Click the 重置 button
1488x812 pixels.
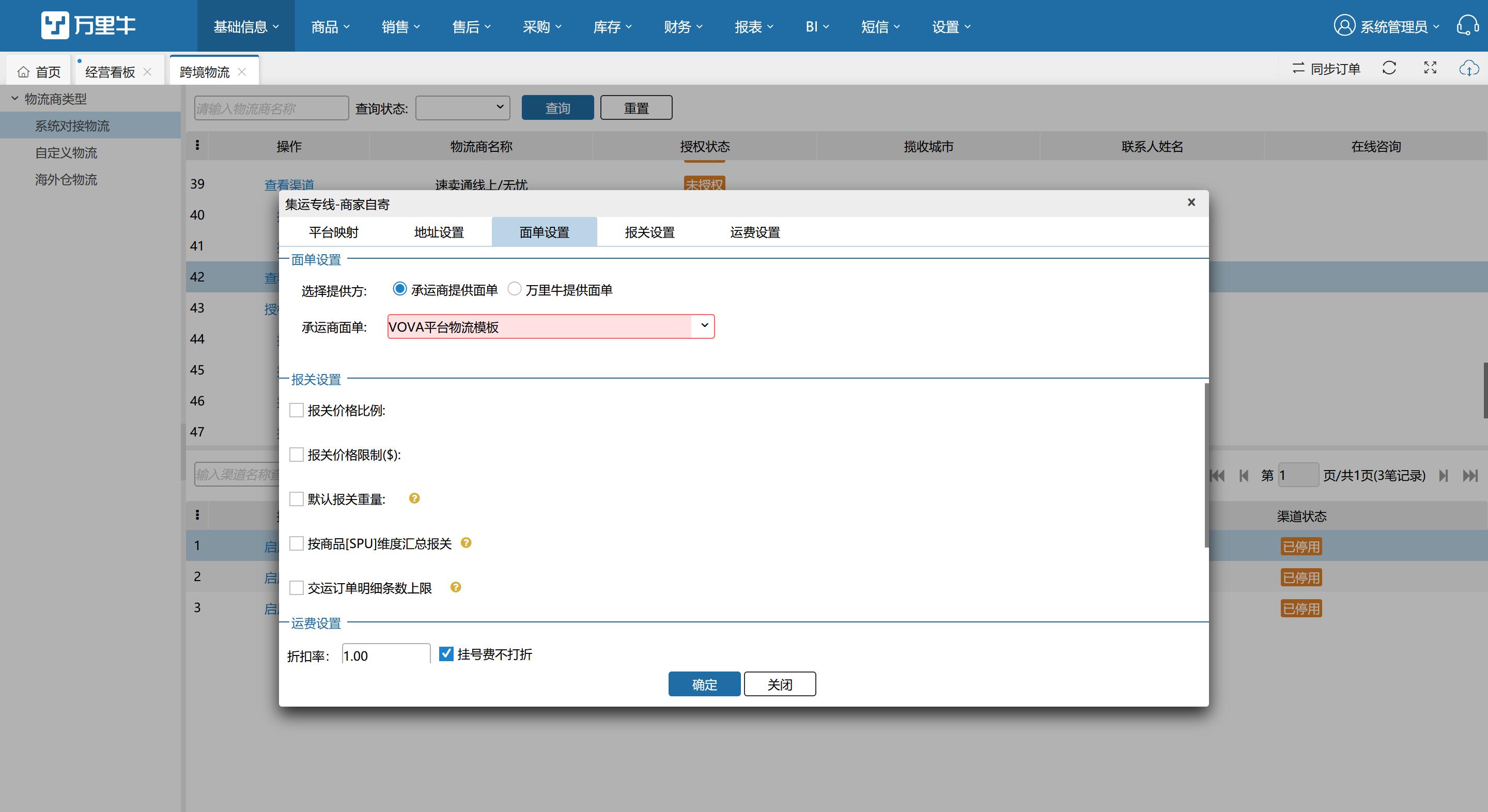(x=636, y=107)
